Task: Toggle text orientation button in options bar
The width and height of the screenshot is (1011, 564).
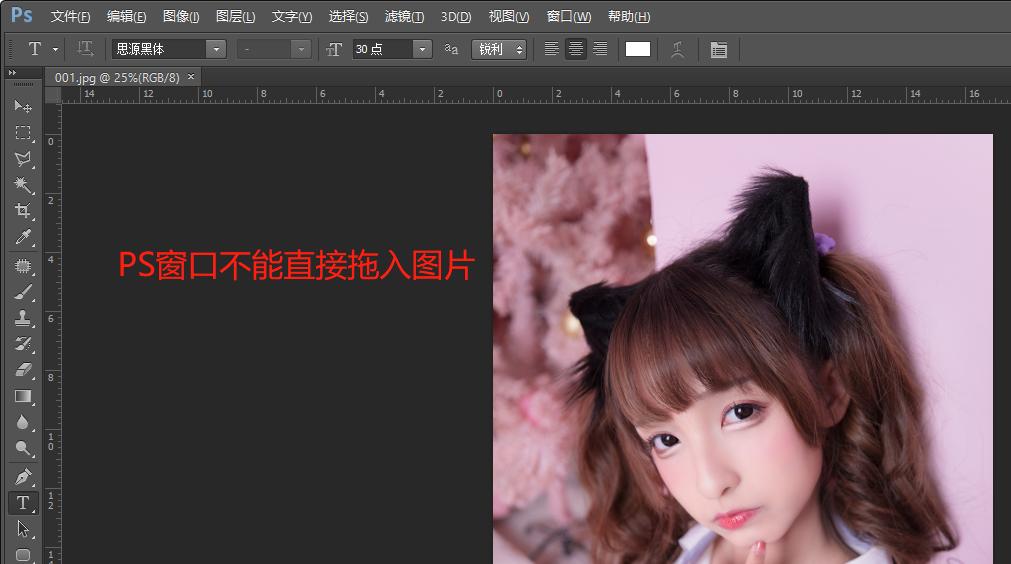Action: (x=85, y=49)
